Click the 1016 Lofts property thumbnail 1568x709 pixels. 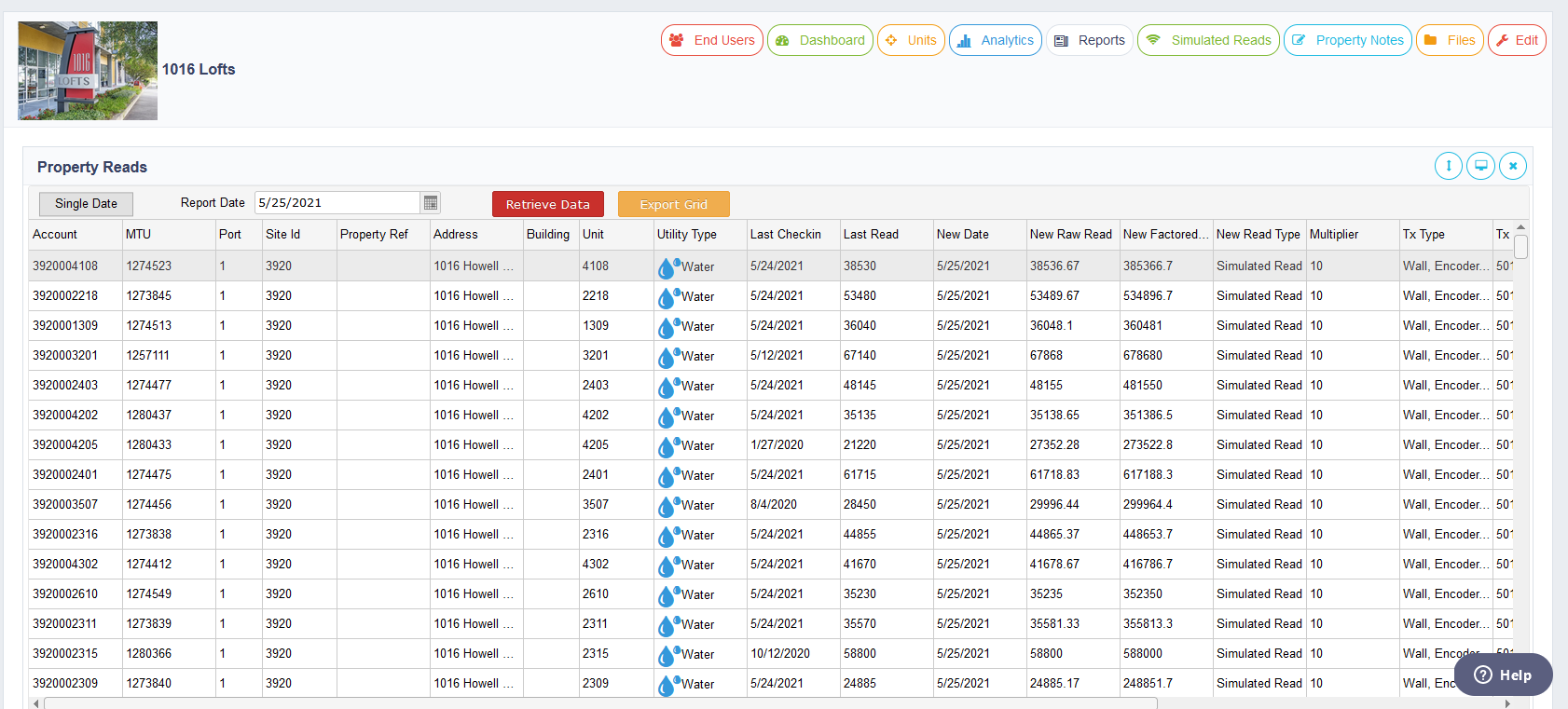(88, 71)
